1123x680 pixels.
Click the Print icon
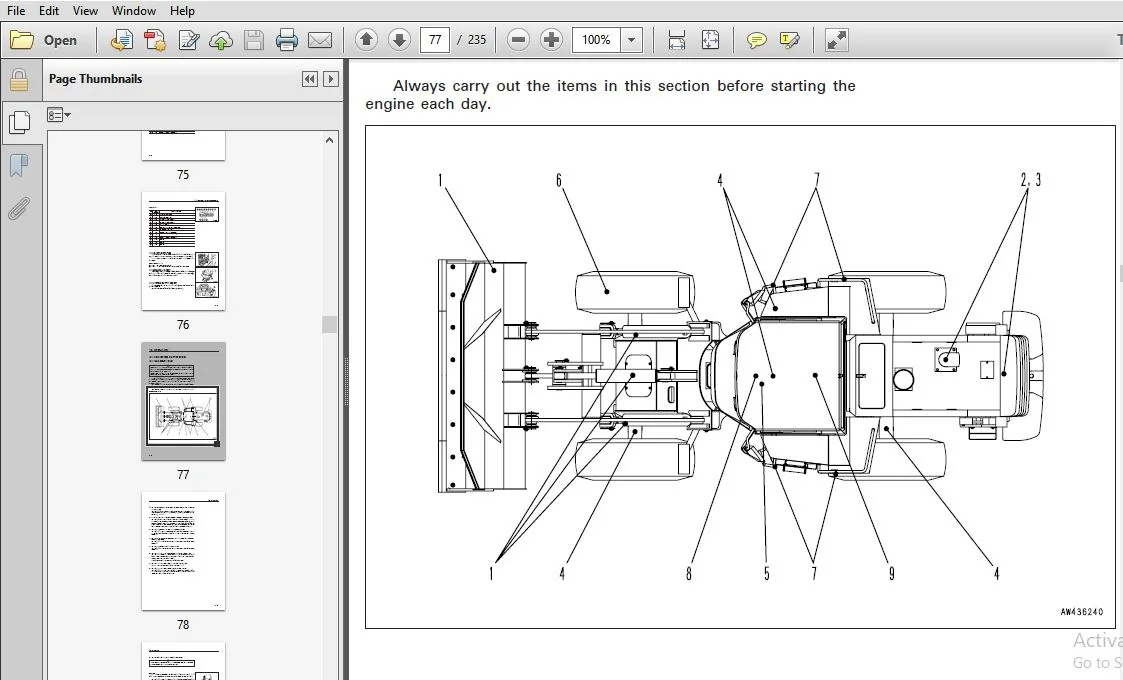(x=286, y=40)
